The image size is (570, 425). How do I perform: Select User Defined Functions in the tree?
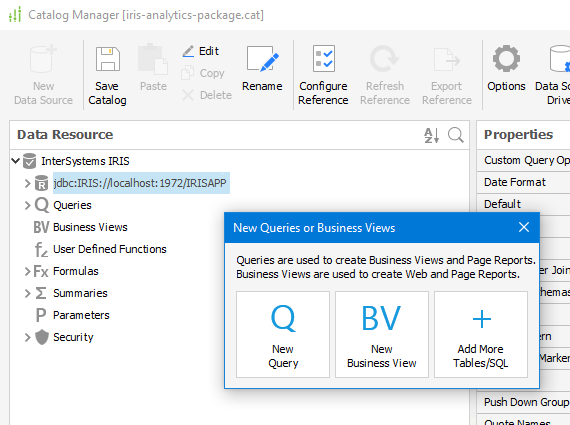(110, 249)
